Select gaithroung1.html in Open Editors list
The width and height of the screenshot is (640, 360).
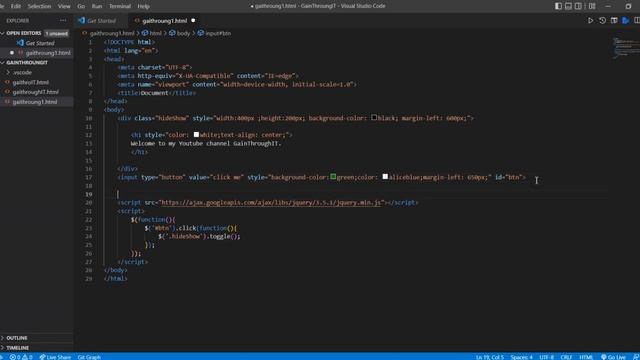pyautogui.click(x=48, y=53)
